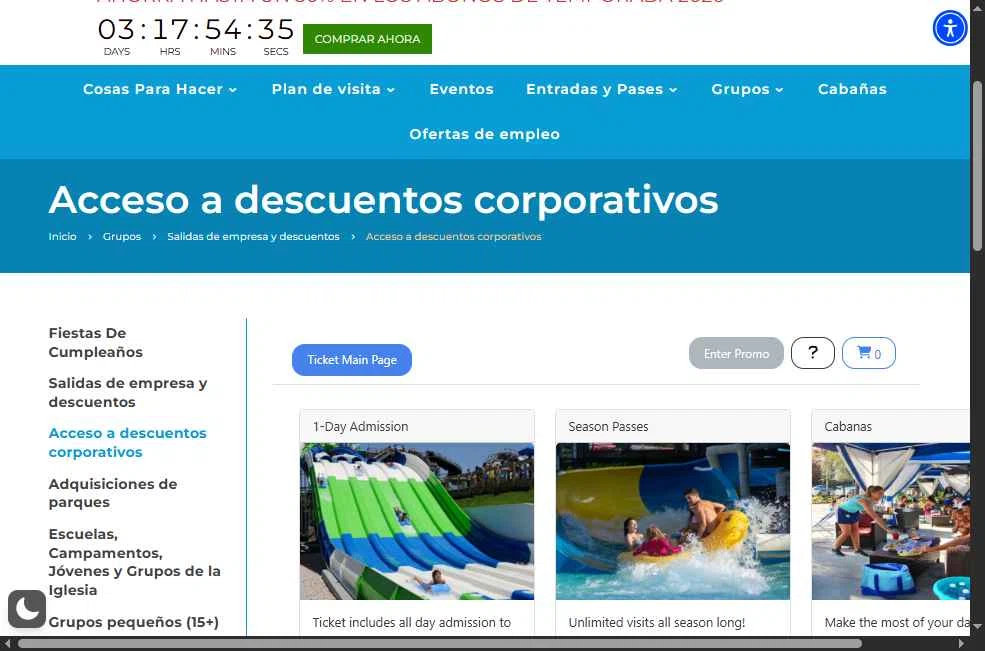Click the Enter Promo button
Screen dimensions: 985x651
click(736, 353)
